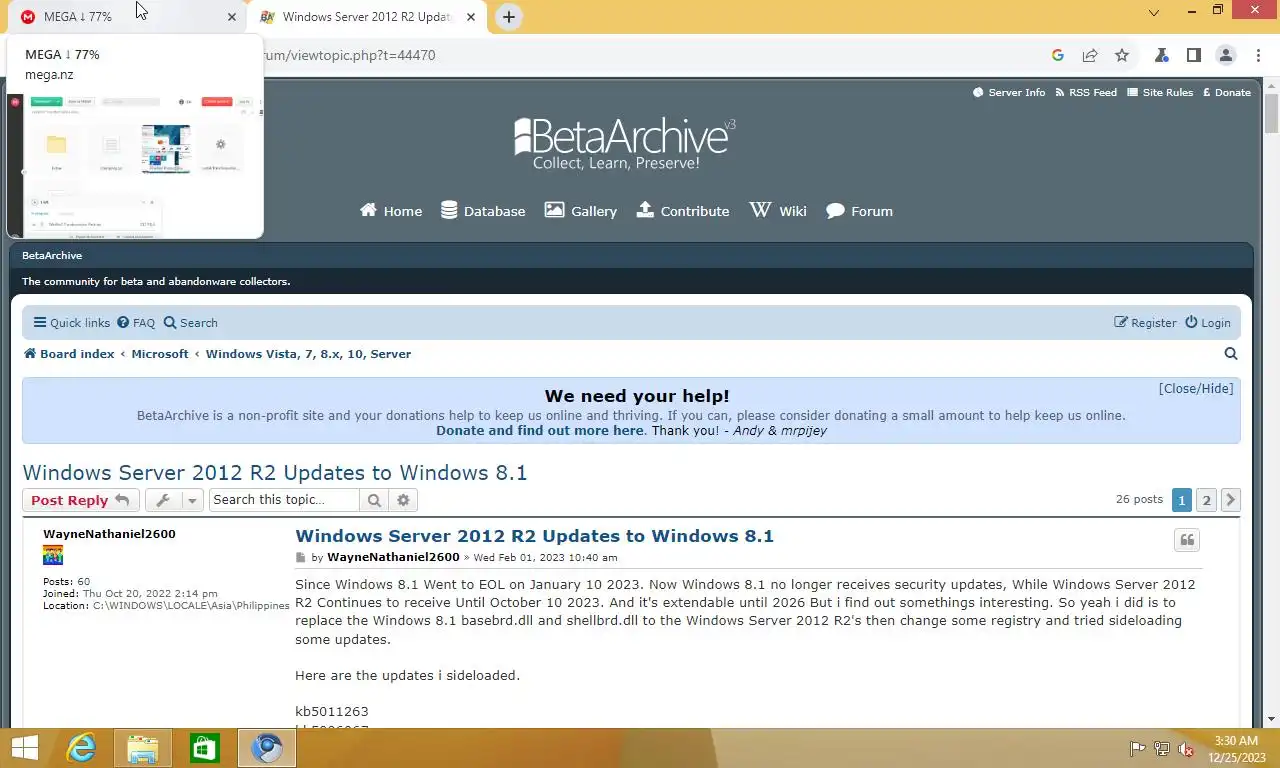The width and height of the screenshot is (1280, 768).
Task: Go to Microsoft breadcrumb
Action: (x=160, y=354)
